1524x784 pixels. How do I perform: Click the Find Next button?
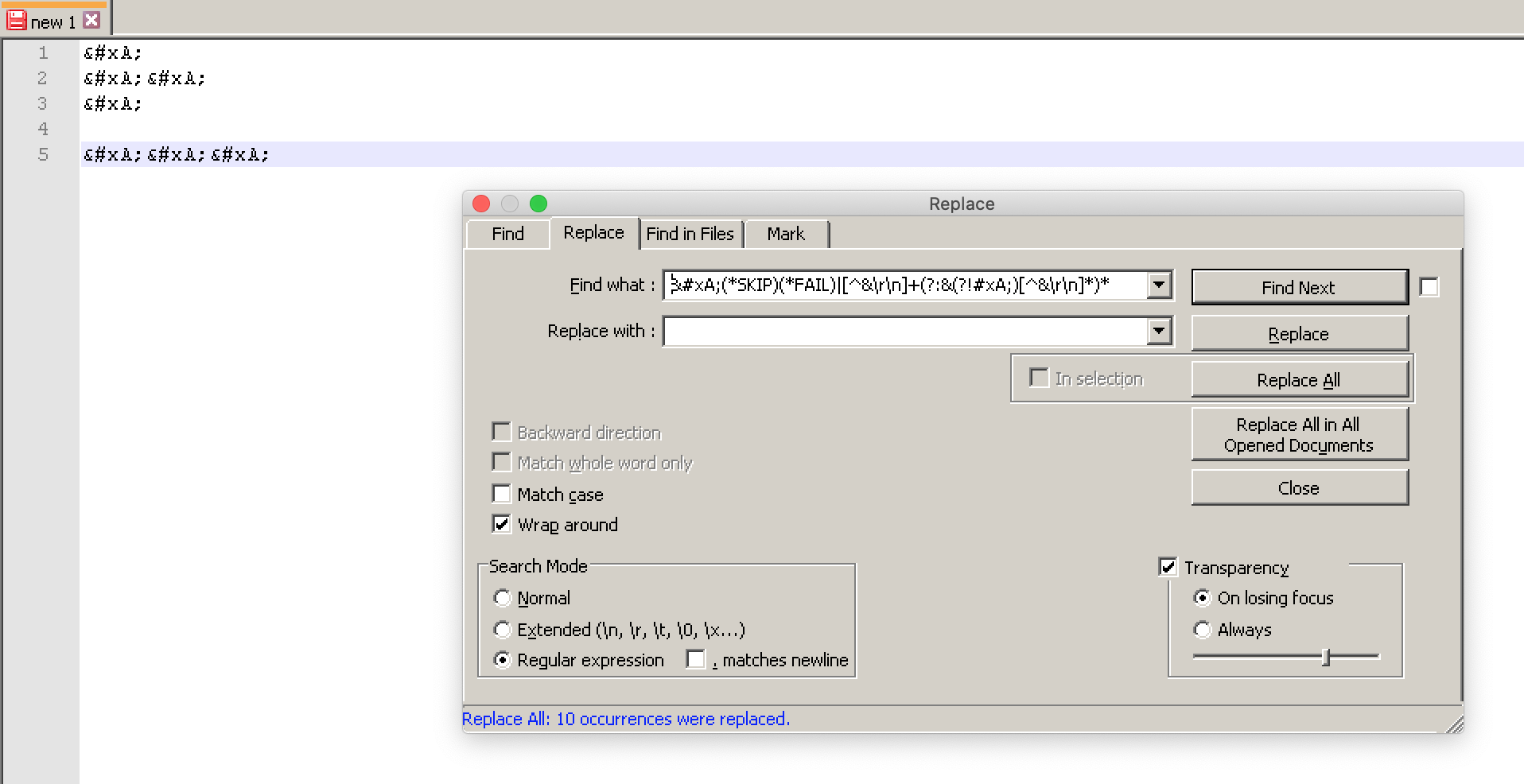(x=1299, y=287)
